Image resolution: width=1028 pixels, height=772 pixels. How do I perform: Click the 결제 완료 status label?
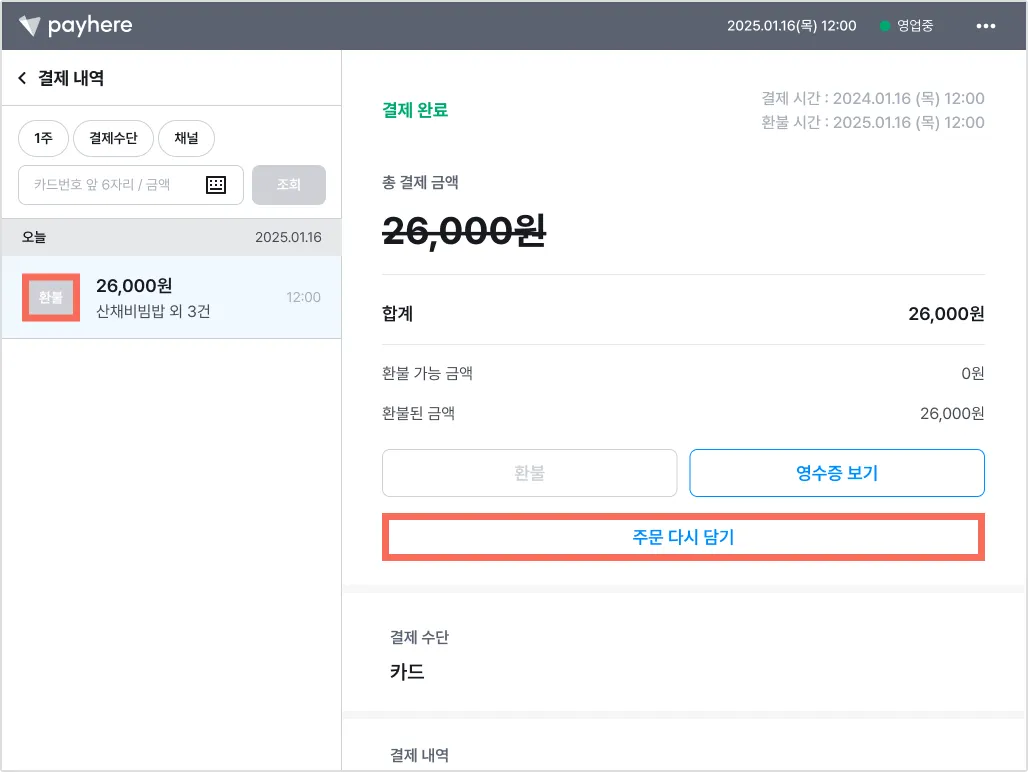(x=415, y=110)
